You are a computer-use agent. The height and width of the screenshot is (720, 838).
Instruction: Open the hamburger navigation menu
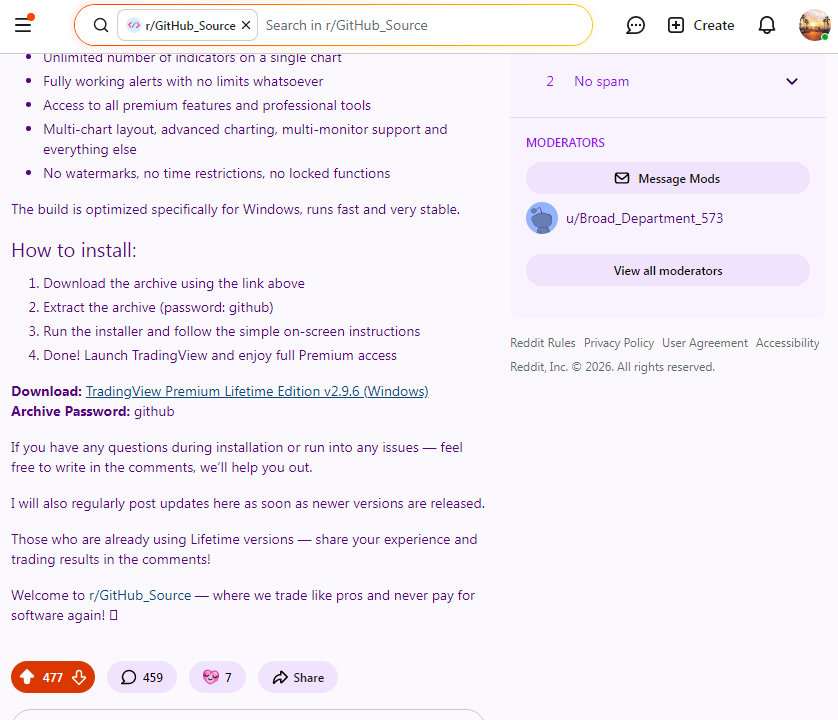pos(23,25)
